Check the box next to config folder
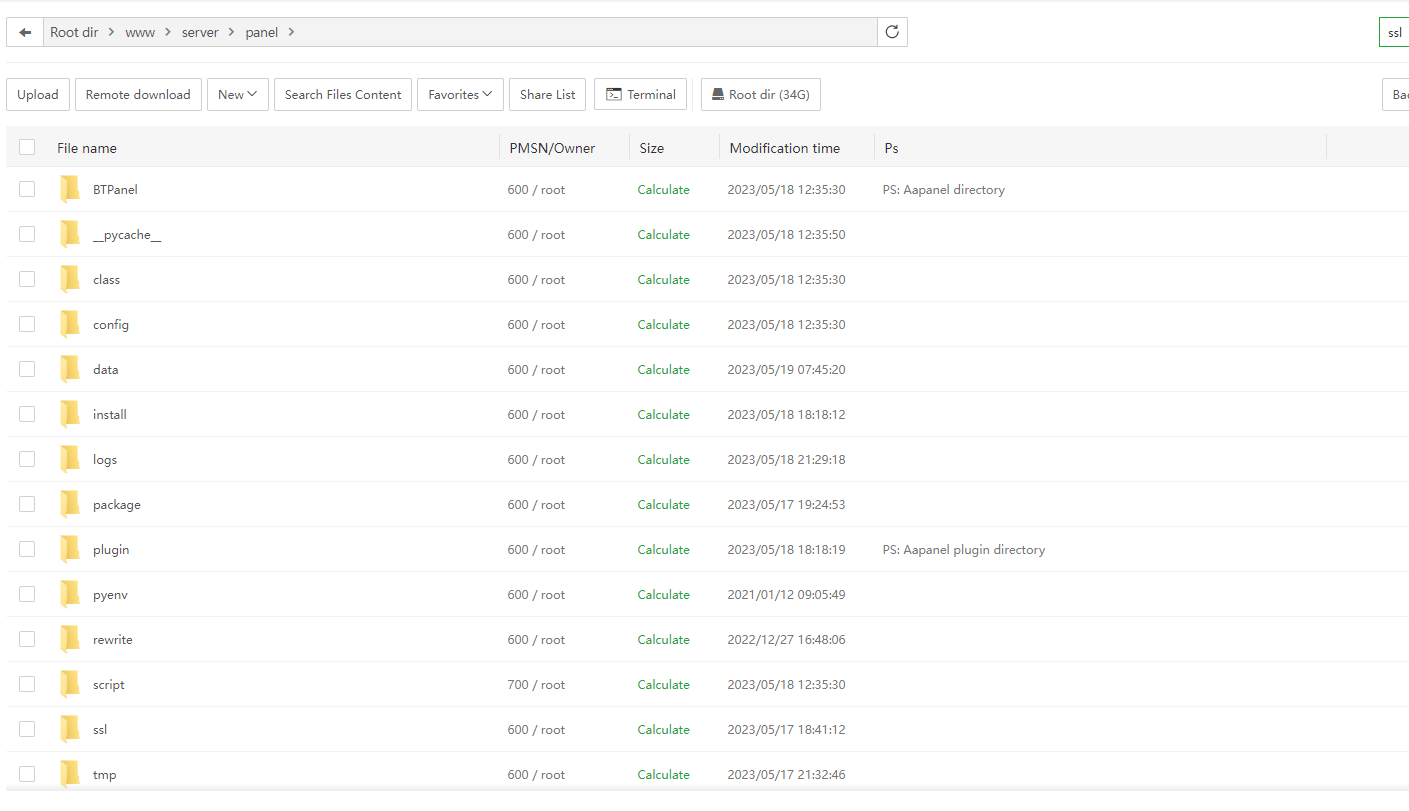1409x811 pixels. coord(27,324)
